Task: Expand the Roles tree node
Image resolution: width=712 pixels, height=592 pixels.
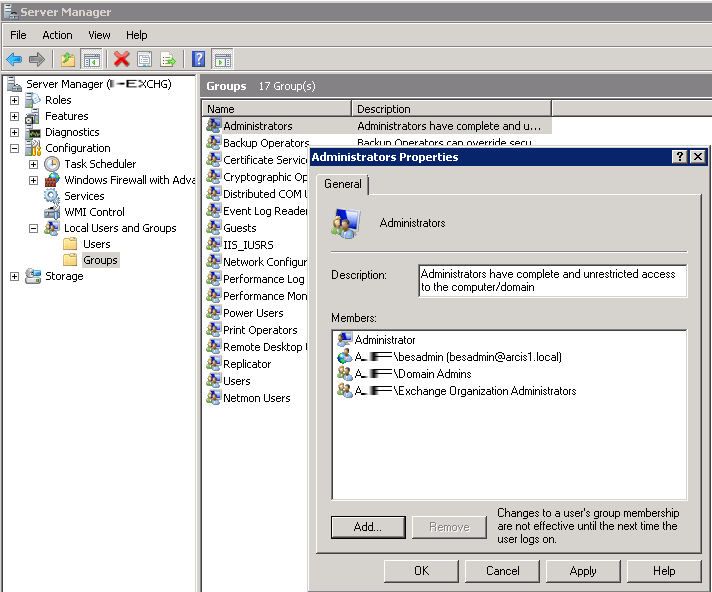Action: coord(14,100)
